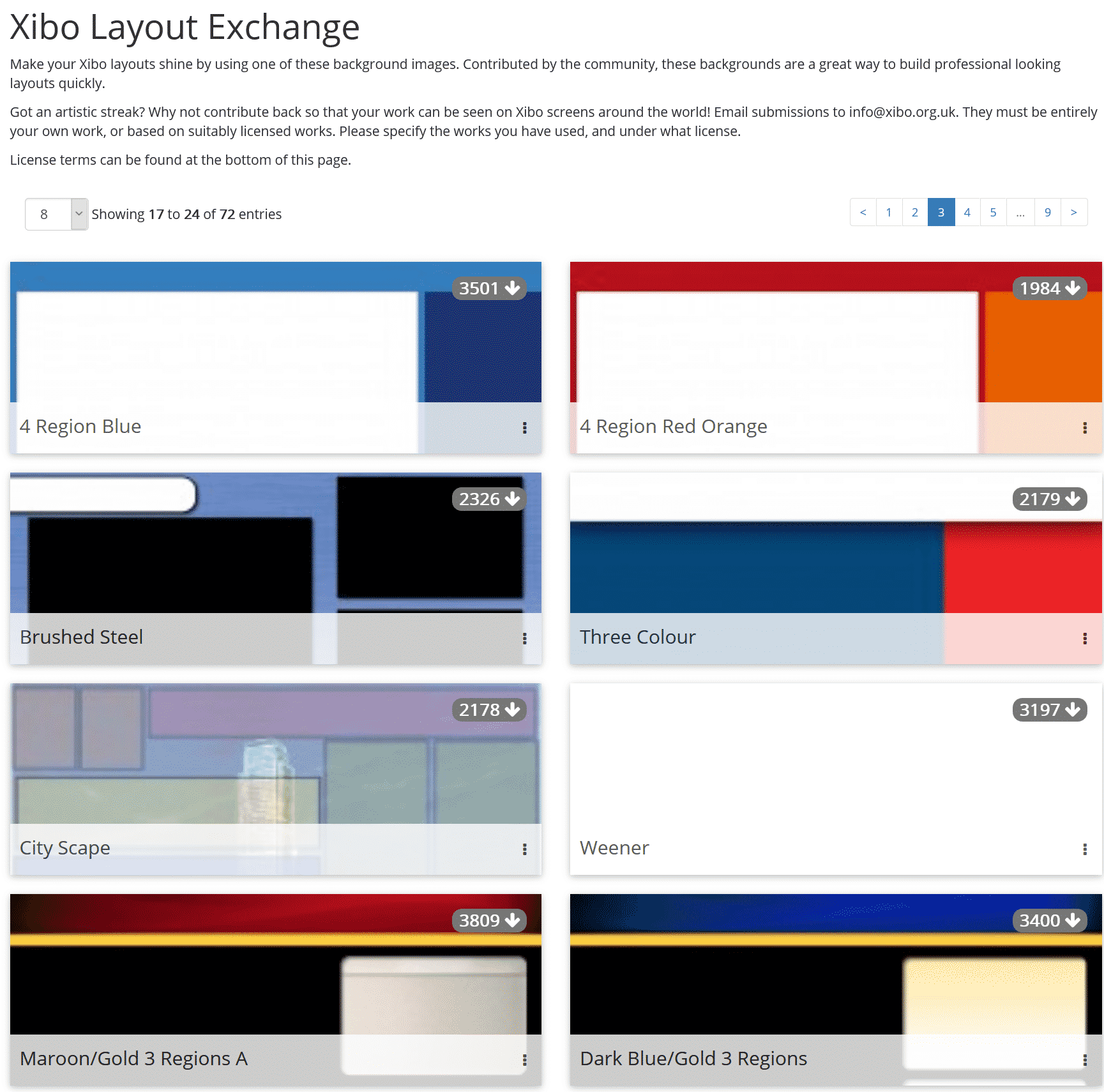Open the three-dot menu for Weener
The width and height of the screenshot is (1104, 1092).
[1085, 849]
